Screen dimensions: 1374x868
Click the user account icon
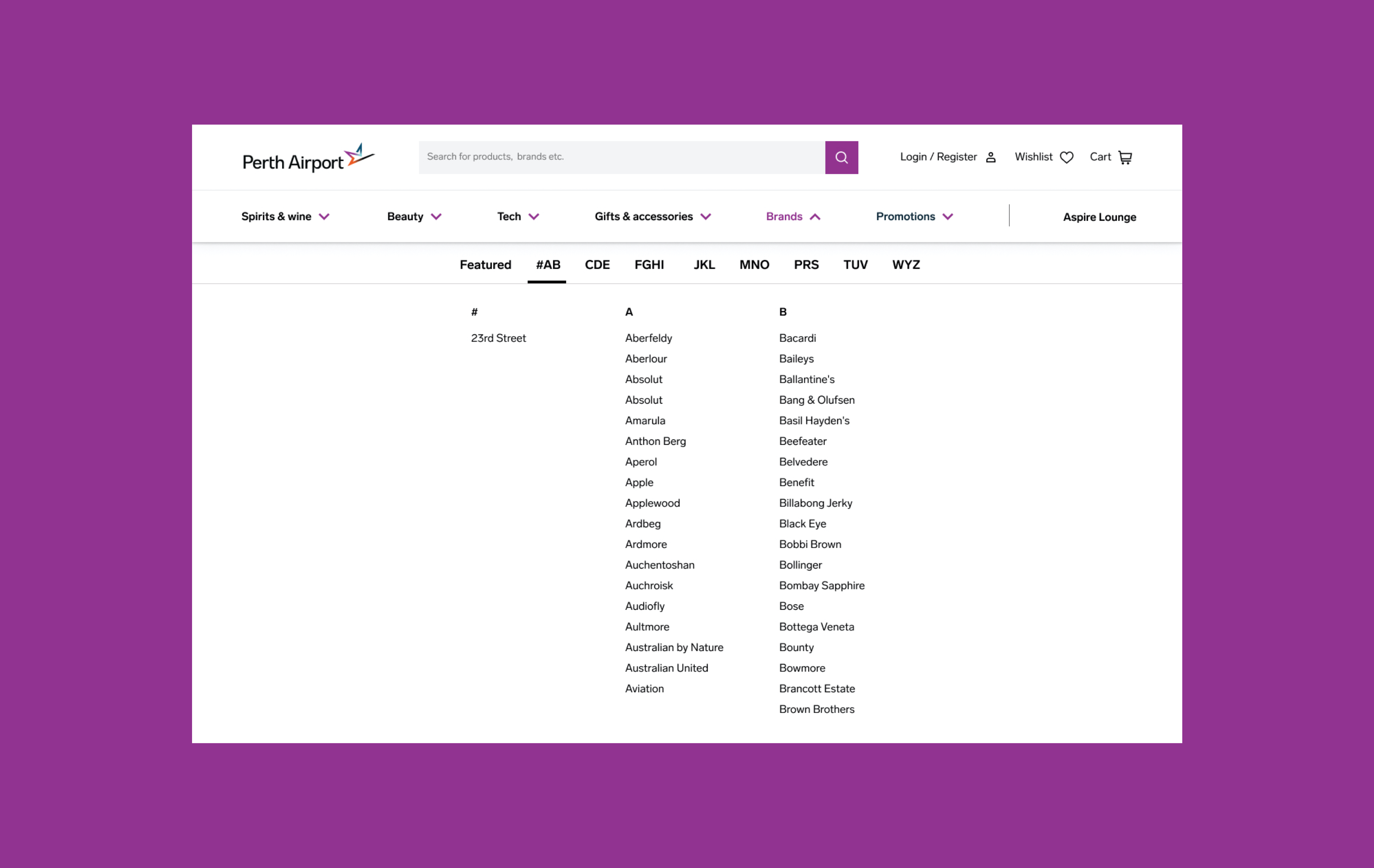(x=991, y=157)
